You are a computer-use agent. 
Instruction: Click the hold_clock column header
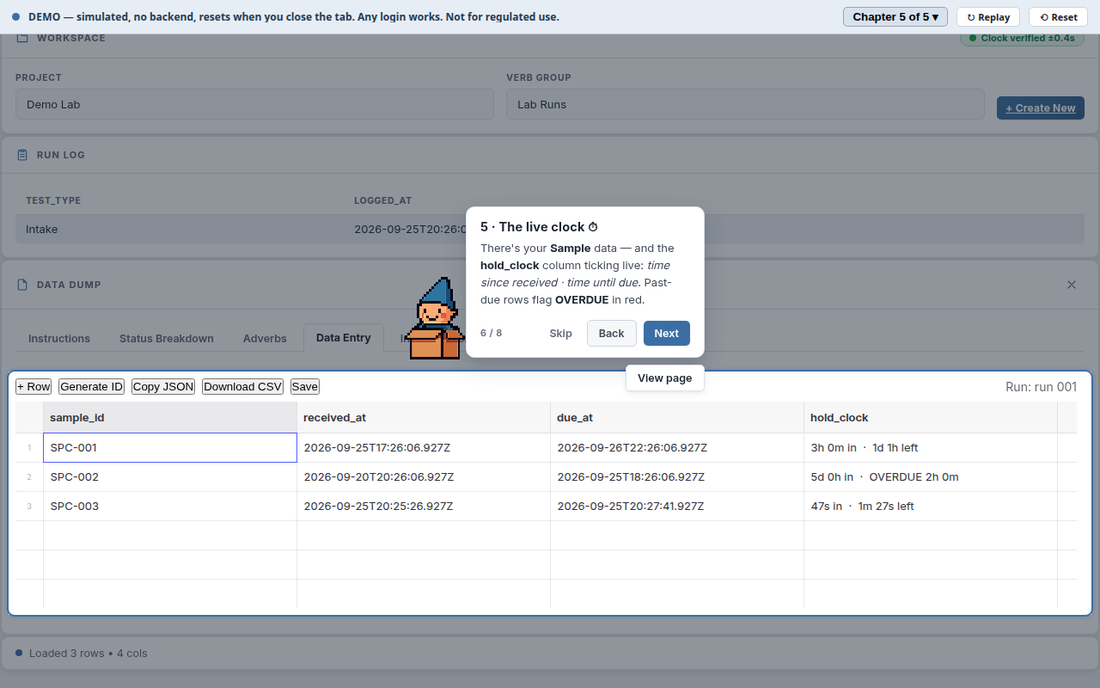[930, 417]
